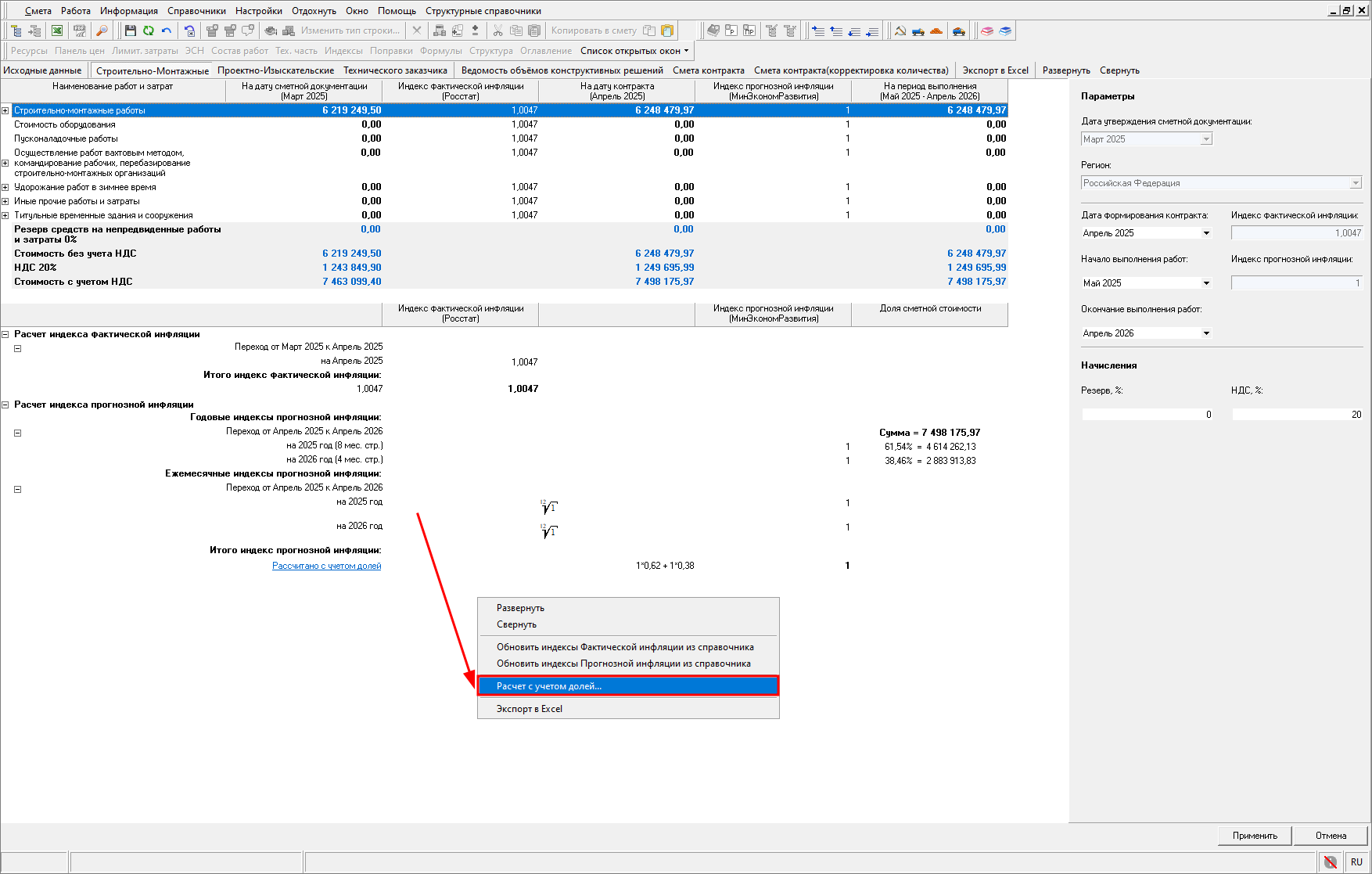Click the НДС percent input field

[x=1297, y=415]
